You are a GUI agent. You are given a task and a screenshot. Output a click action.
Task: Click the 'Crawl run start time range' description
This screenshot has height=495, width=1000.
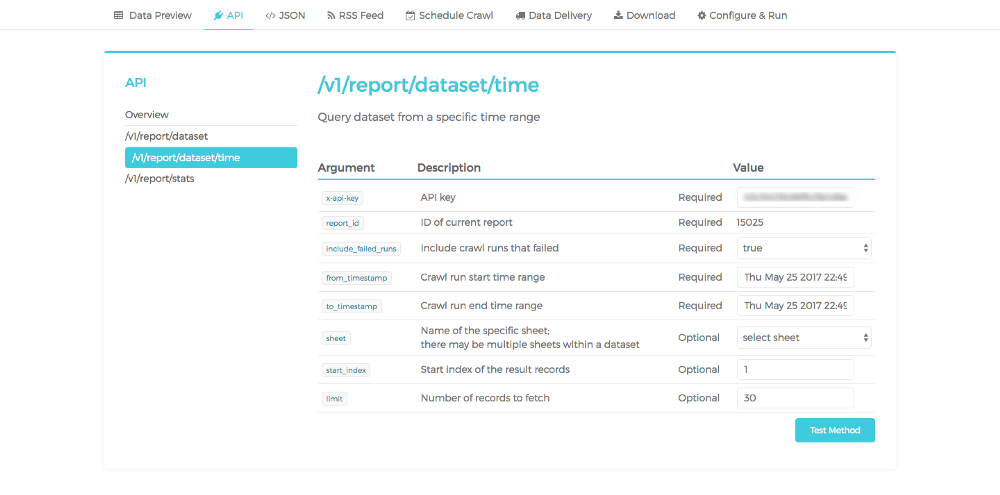(x=483, y=277)
